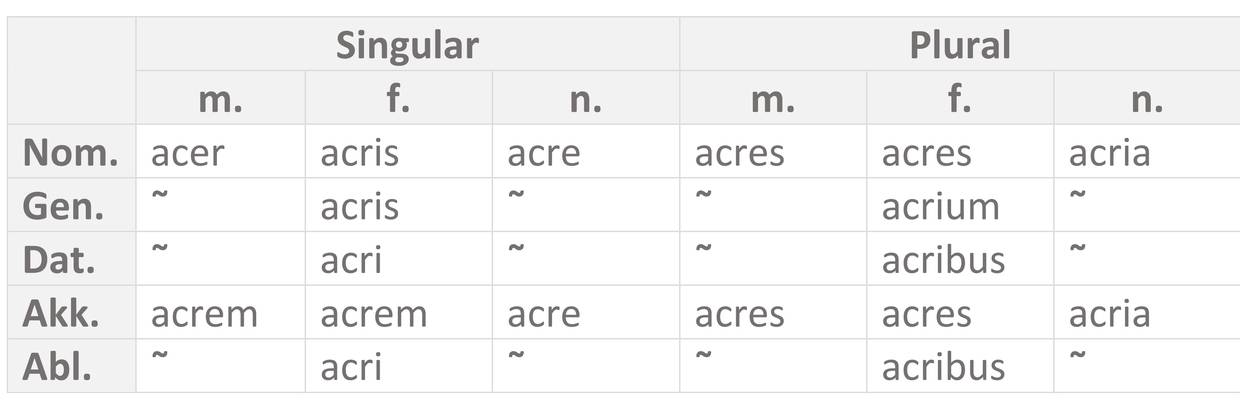Viewport: 1240px width, 410px height.
Task: Click 'acria' in the Nom. row
Action: [x=1109, y=153]
